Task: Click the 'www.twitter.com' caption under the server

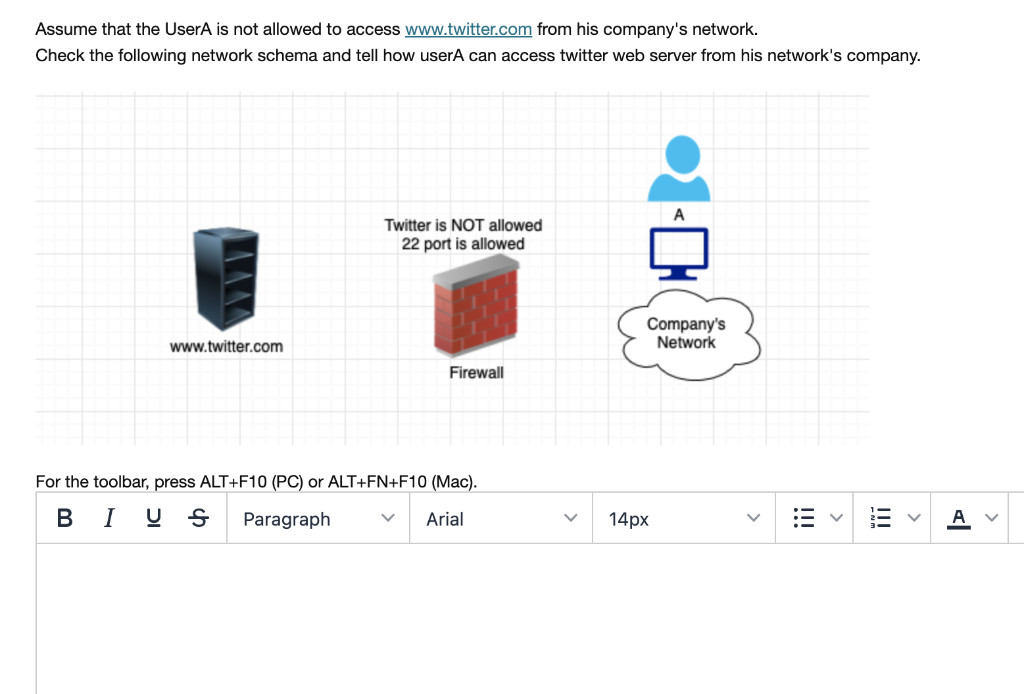Action: (227, 347)
